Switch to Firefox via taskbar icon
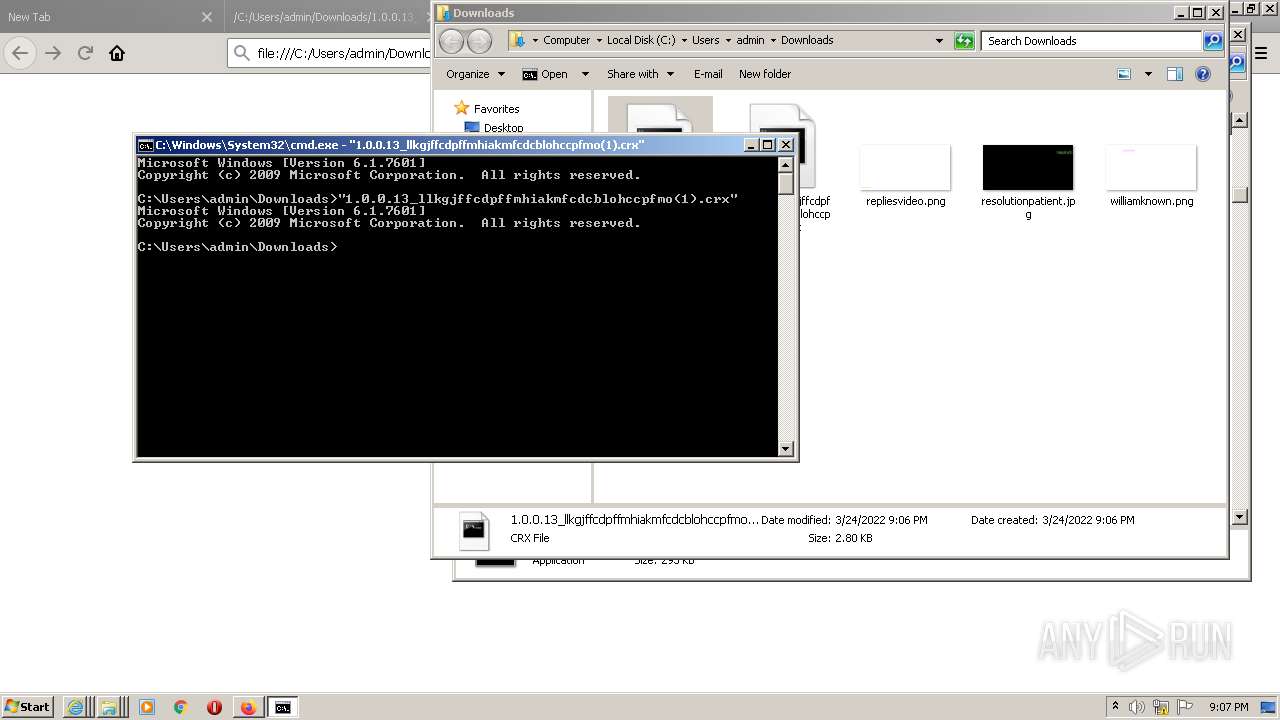 (248, 707)
